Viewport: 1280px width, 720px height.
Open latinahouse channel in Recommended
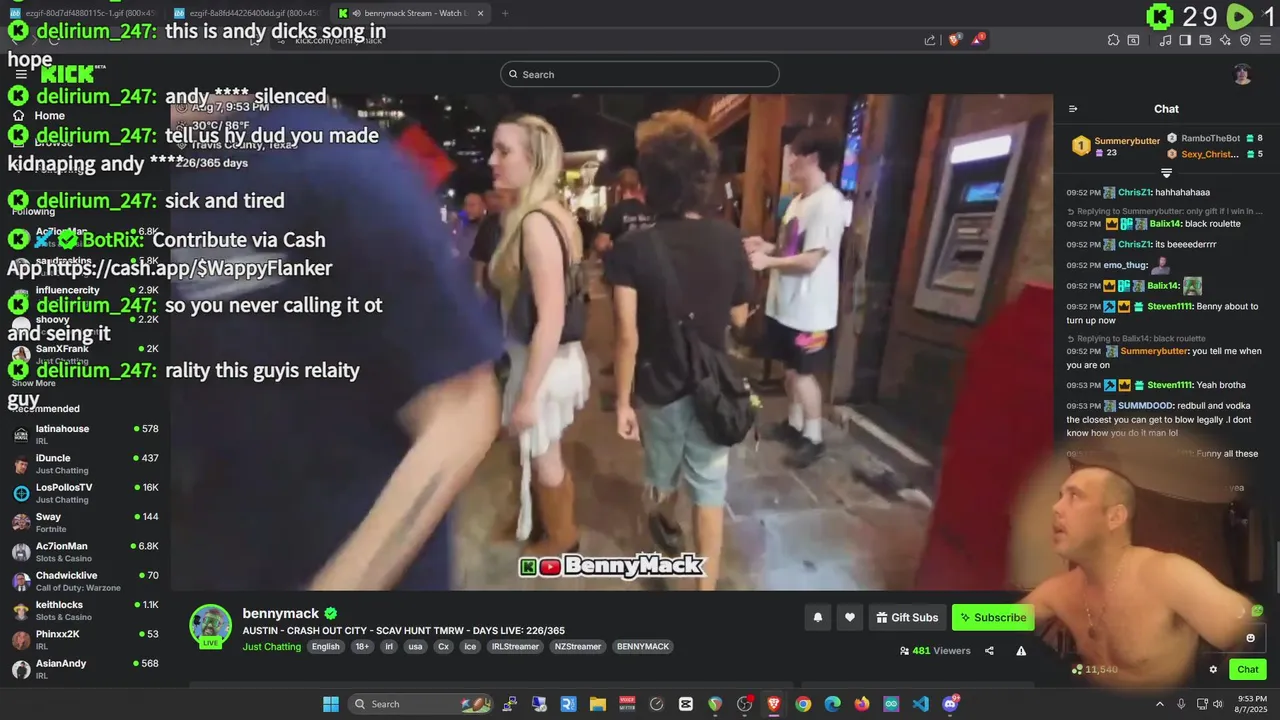click(84, 434)
